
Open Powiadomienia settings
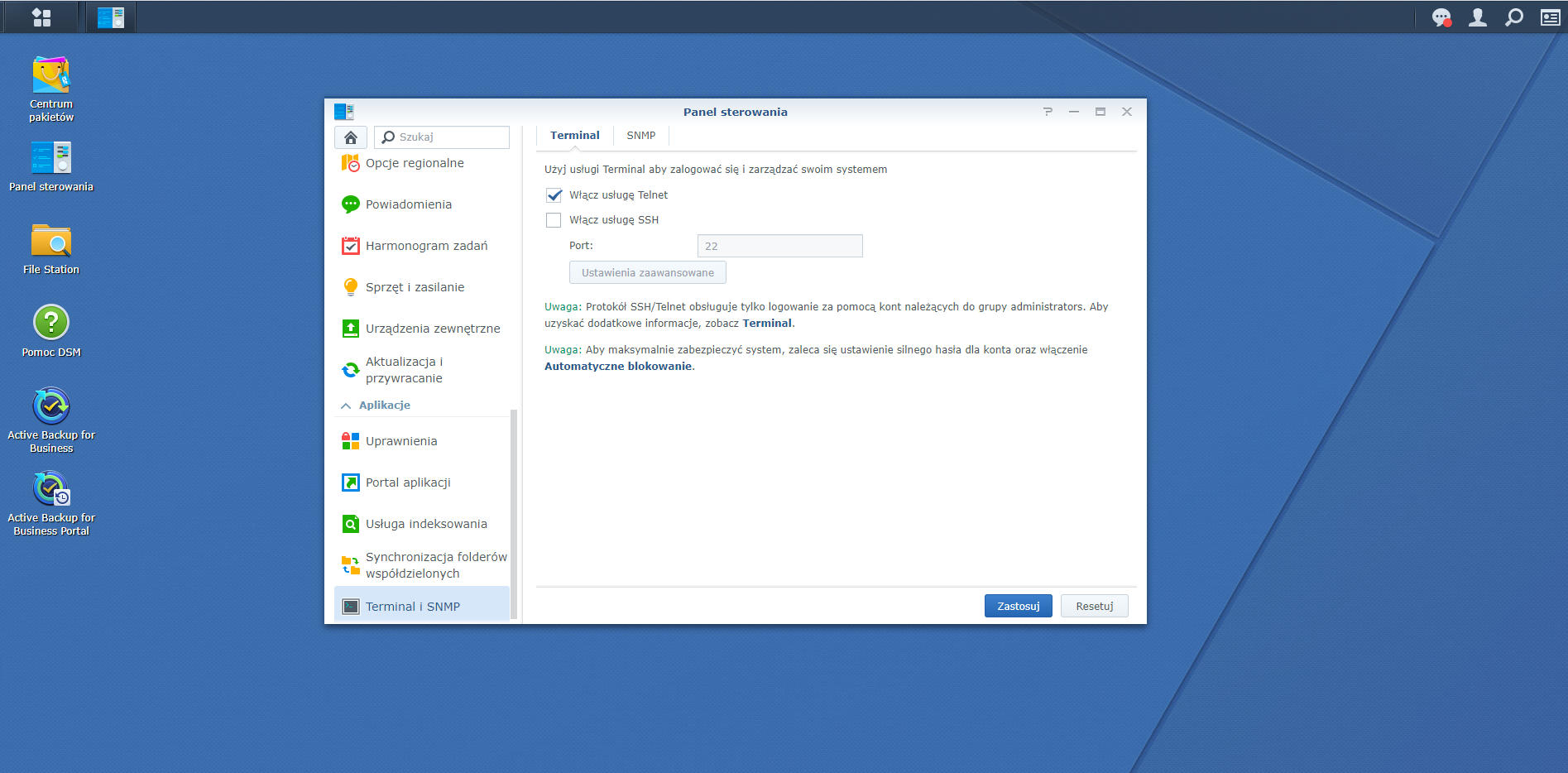click(422, 204)
